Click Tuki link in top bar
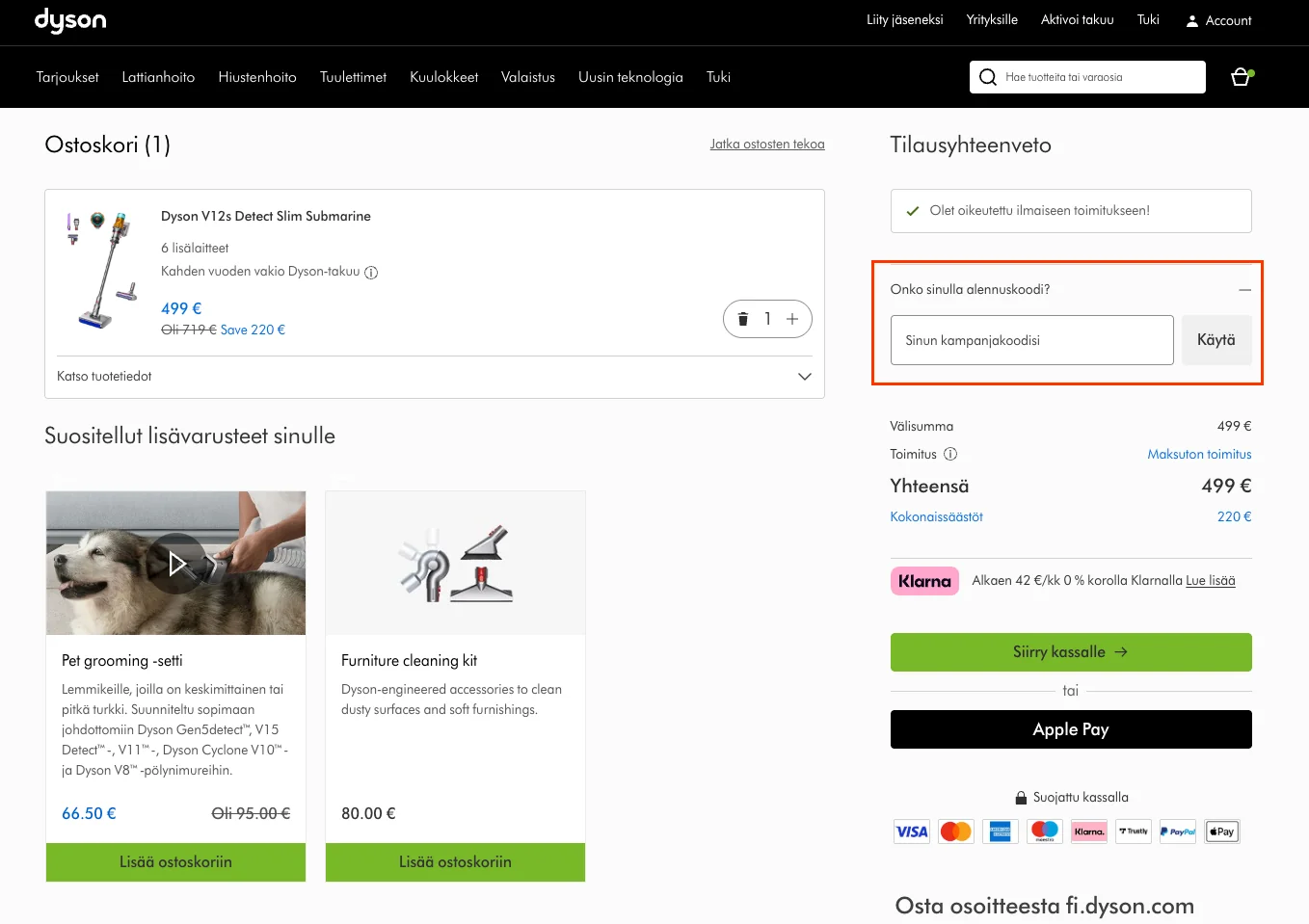 tap(1148, 19)
